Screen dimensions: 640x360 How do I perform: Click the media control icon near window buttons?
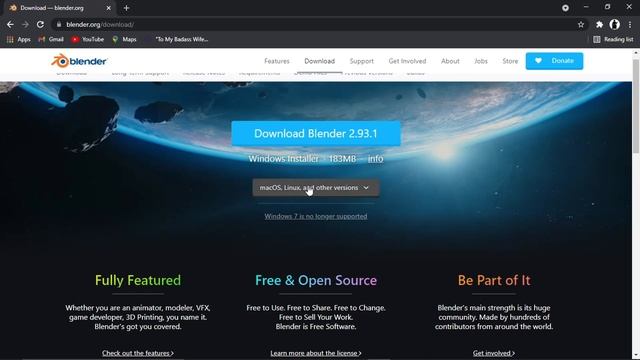(565, 8)
